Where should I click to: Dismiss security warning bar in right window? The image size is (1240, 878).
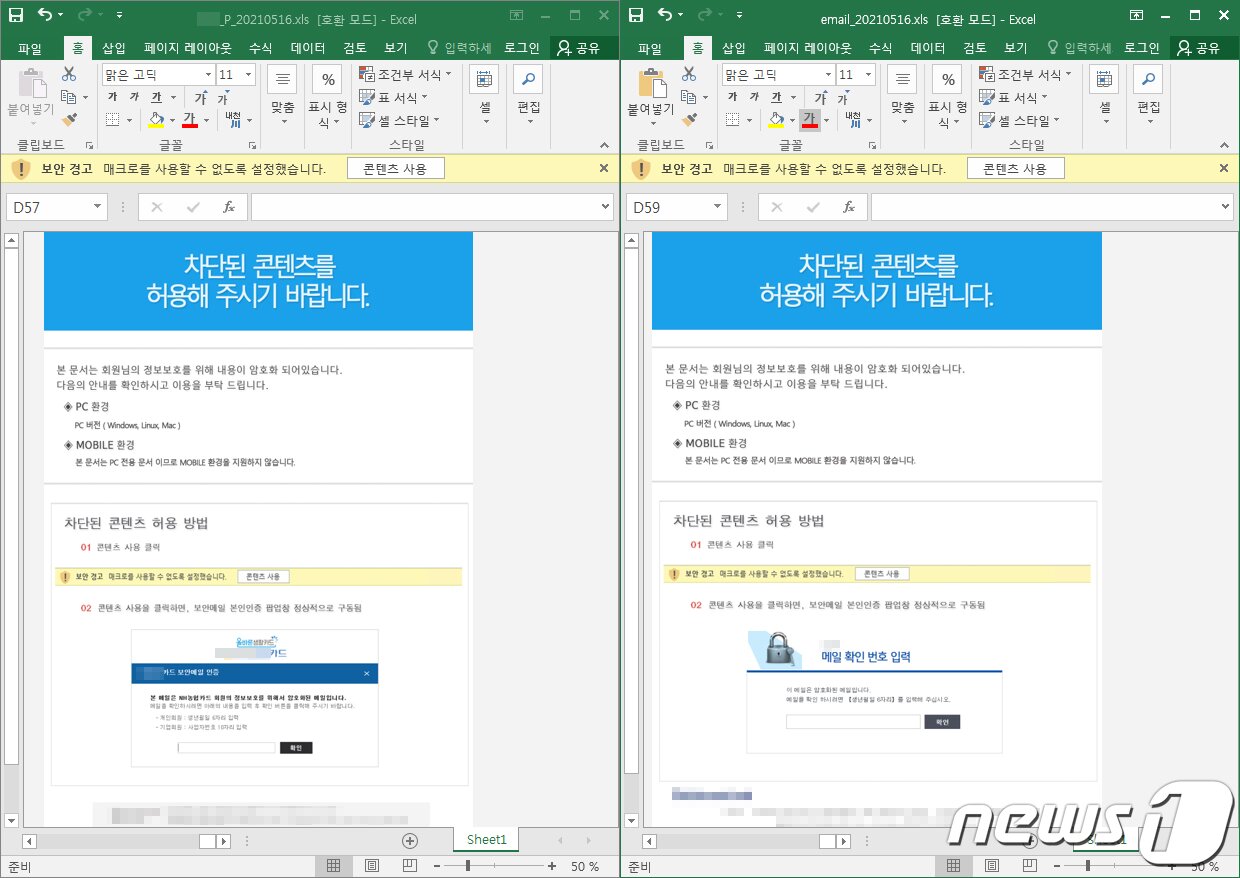(x=1224, y=169)
